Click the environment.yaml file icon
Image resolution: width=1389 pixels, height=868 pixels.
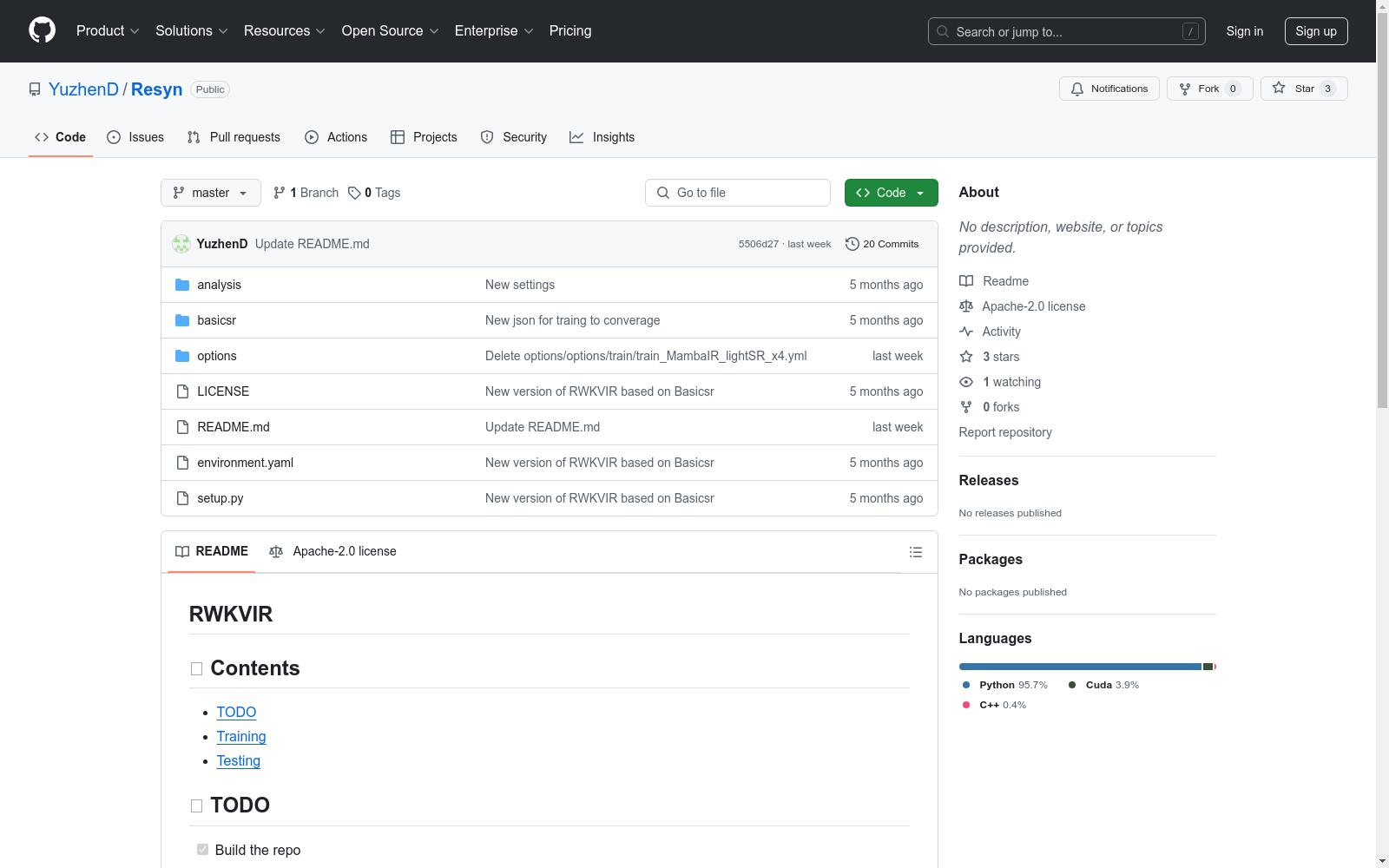(x=182, y=463)
